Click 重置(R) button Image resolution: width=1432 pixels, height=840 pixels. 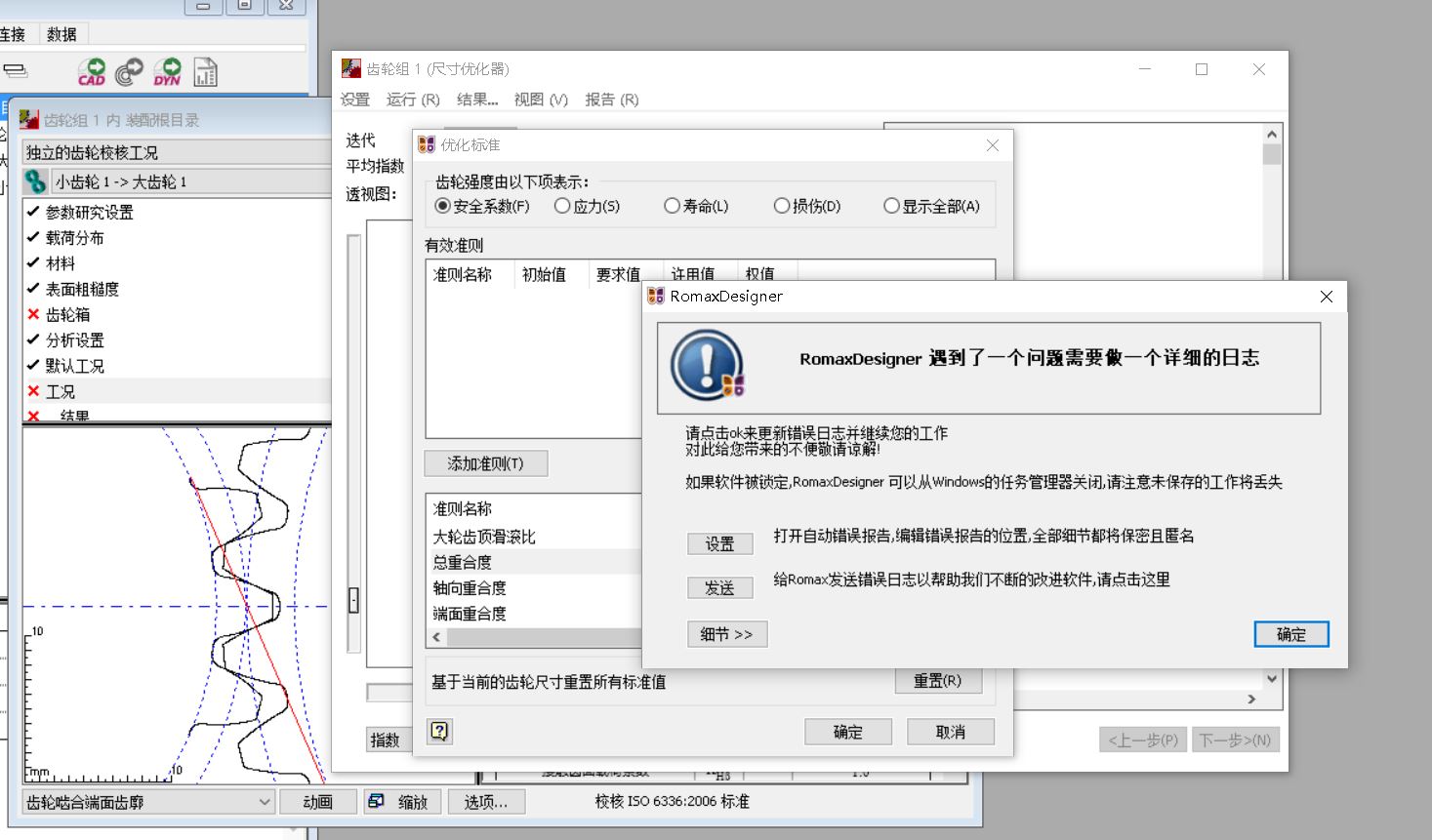click(938, 681)
